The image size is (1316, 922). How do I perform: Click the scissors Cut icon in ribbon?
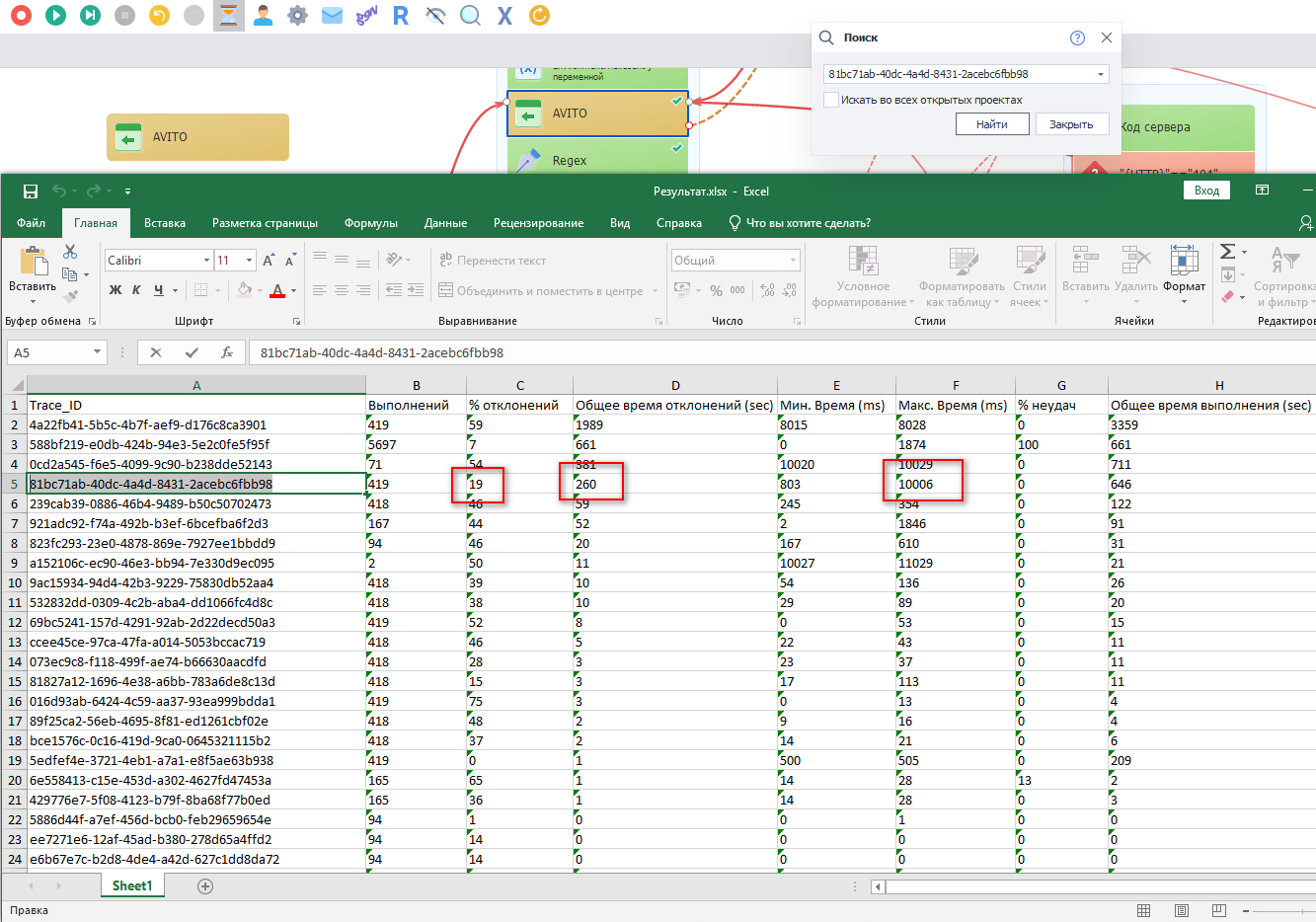pos(70,253)
